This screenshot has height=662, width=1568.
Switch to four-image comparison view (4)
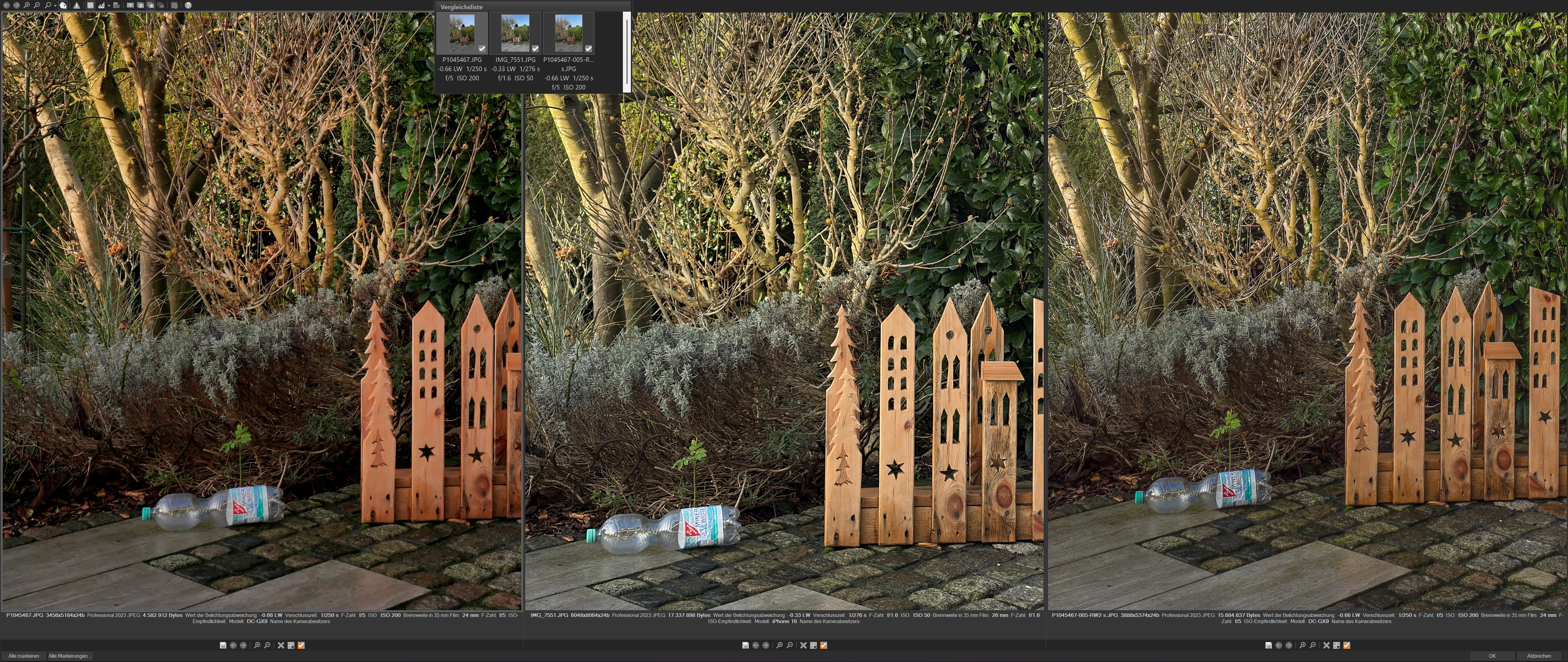point(161,5)
